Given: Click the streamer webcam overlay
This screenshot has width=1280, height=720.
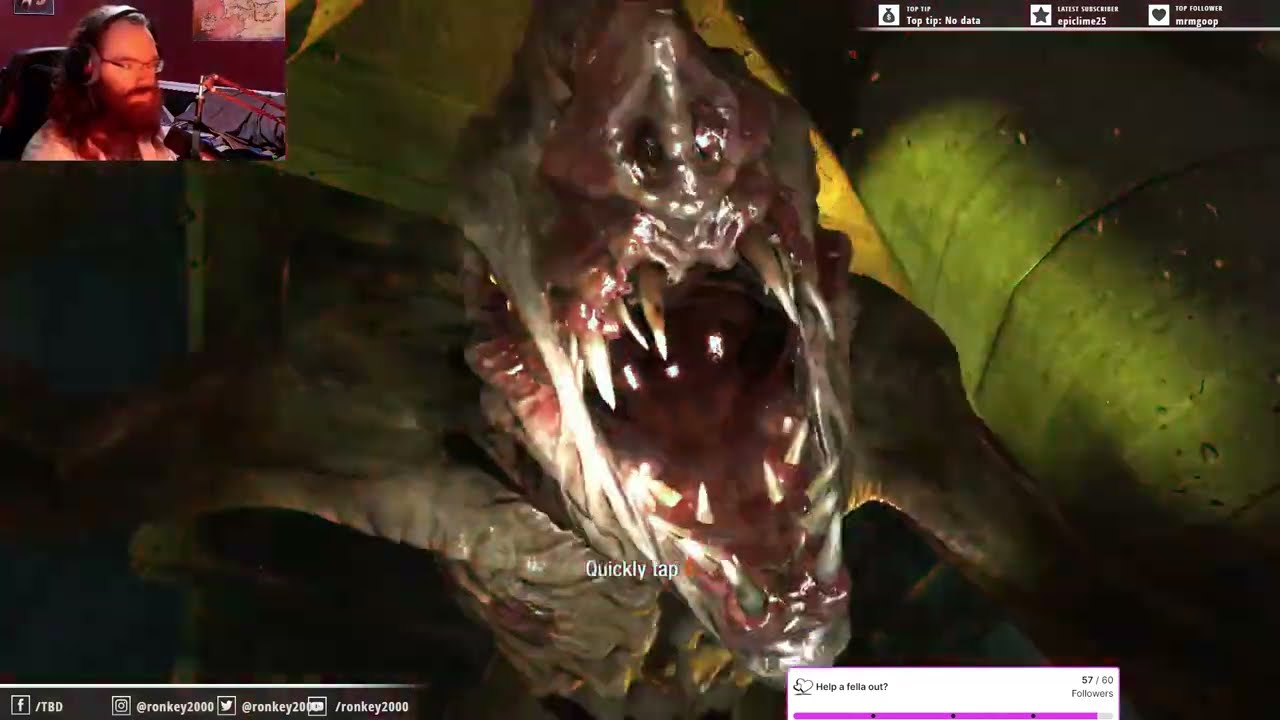Looking at the screenshot, I should click(x=143, y=80).
